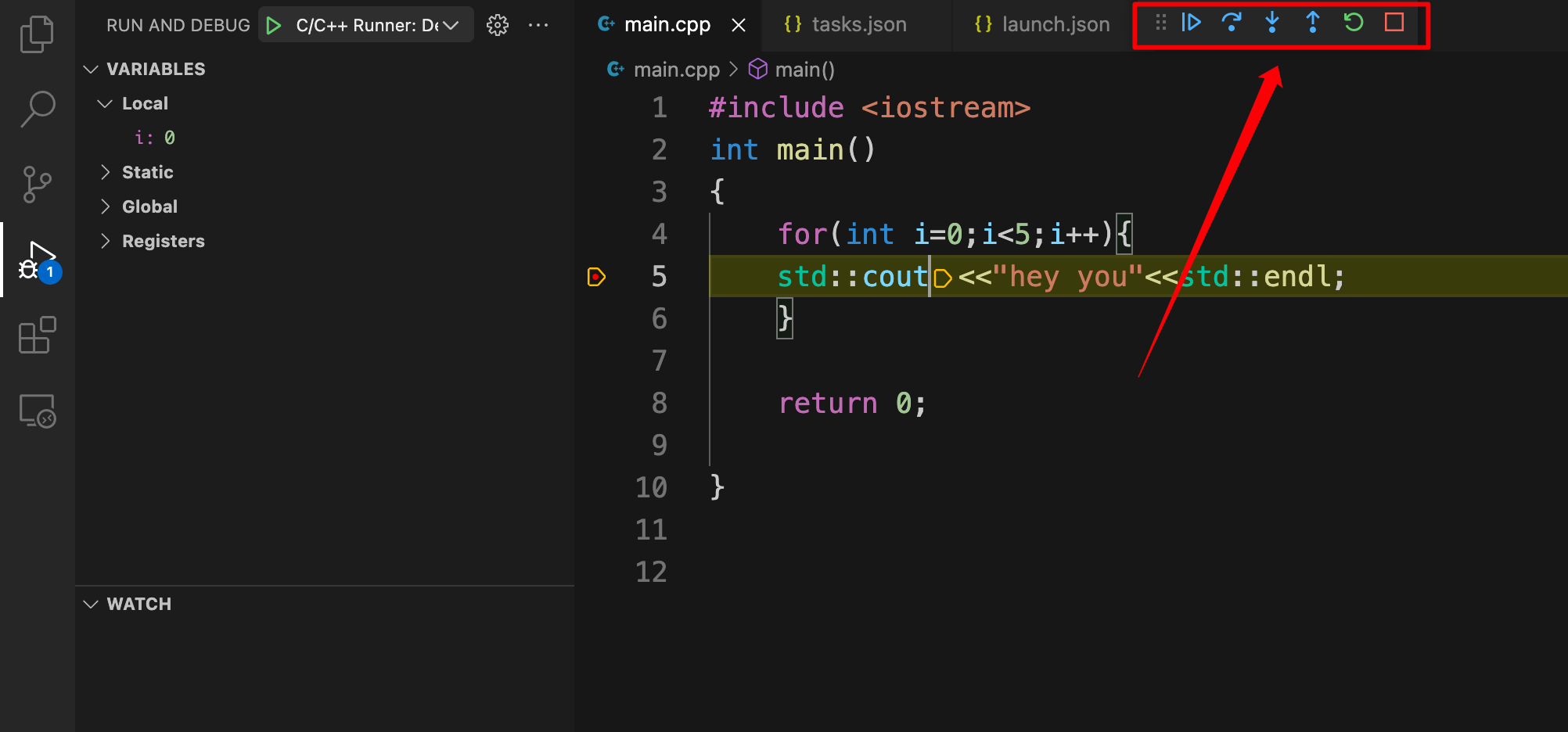1568x732 pixels.
Task: Click the for loop statement on line 4
Action: click(x=955, y=235)
